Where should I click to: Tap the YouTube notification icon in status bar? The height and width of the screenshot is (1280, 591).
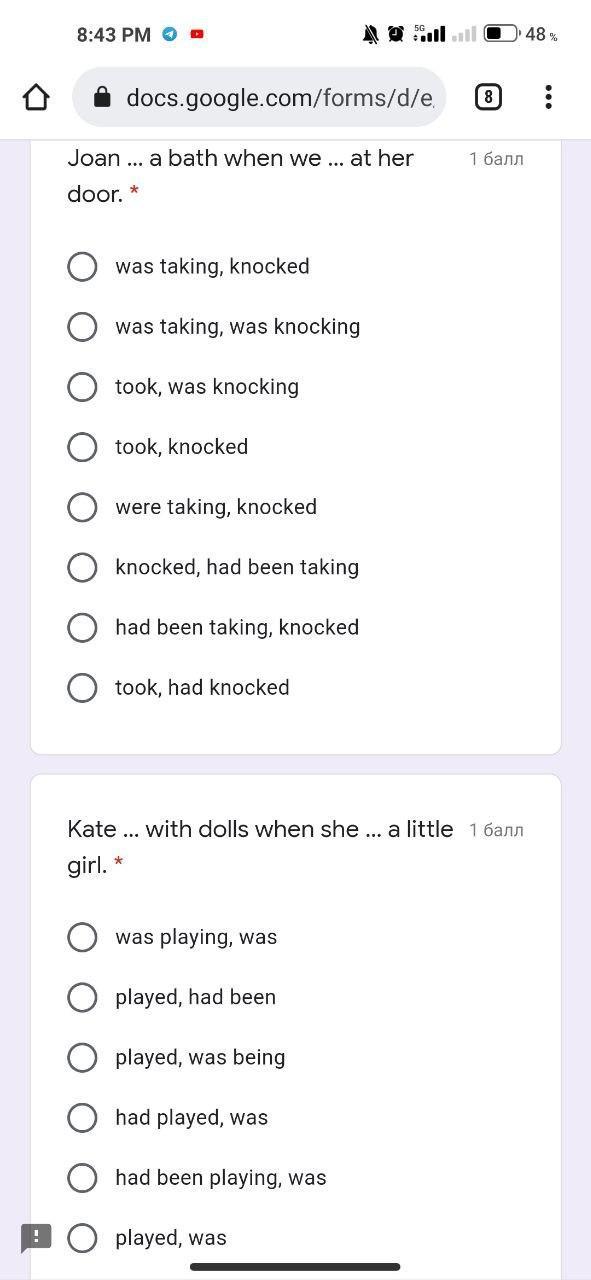point(197,34)
